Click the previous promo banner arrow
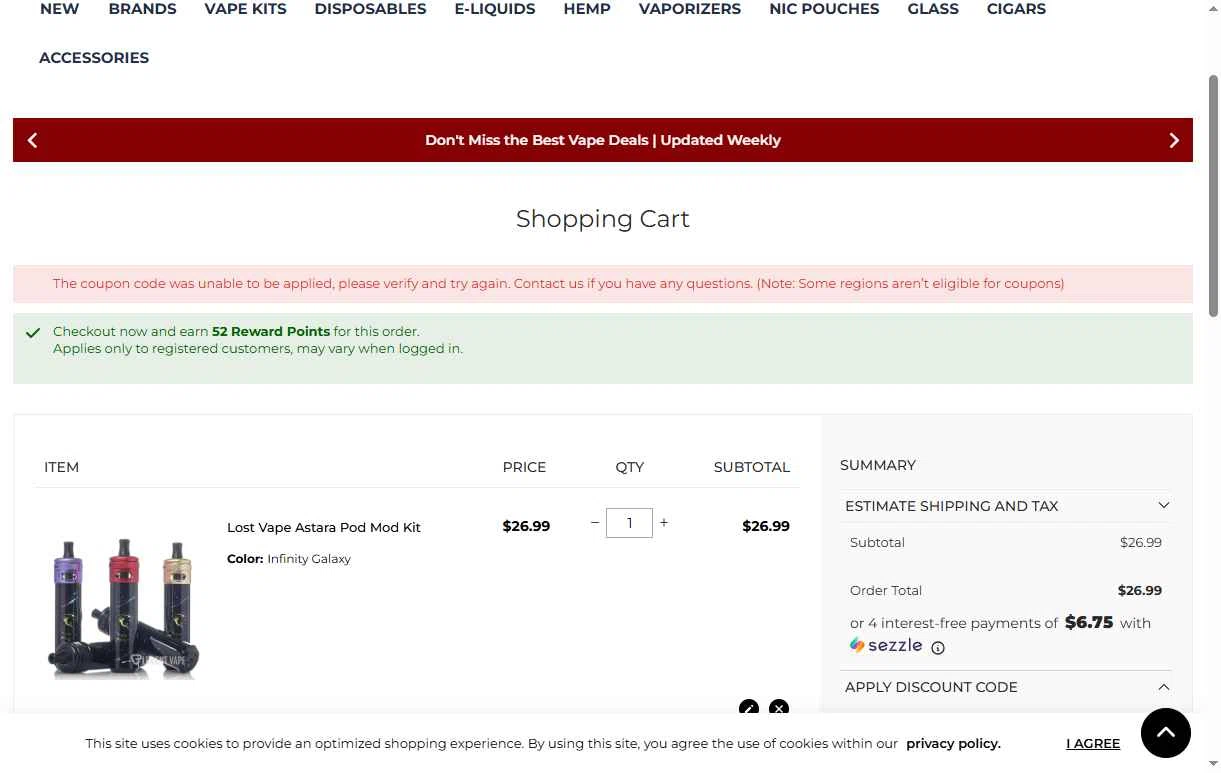The width and height of the screenshot is (1221, 773). pos(32,140)
